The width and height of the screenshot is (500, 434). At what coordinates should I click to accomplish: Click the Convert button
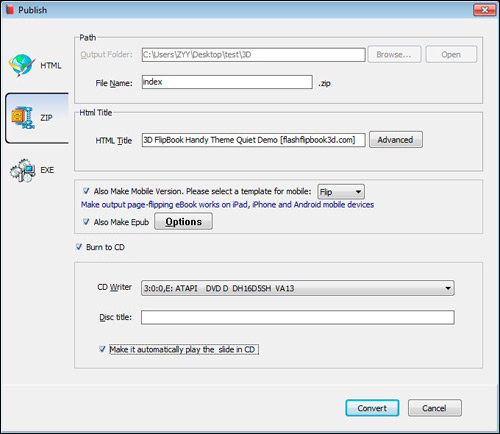click(x=372, y=408)
